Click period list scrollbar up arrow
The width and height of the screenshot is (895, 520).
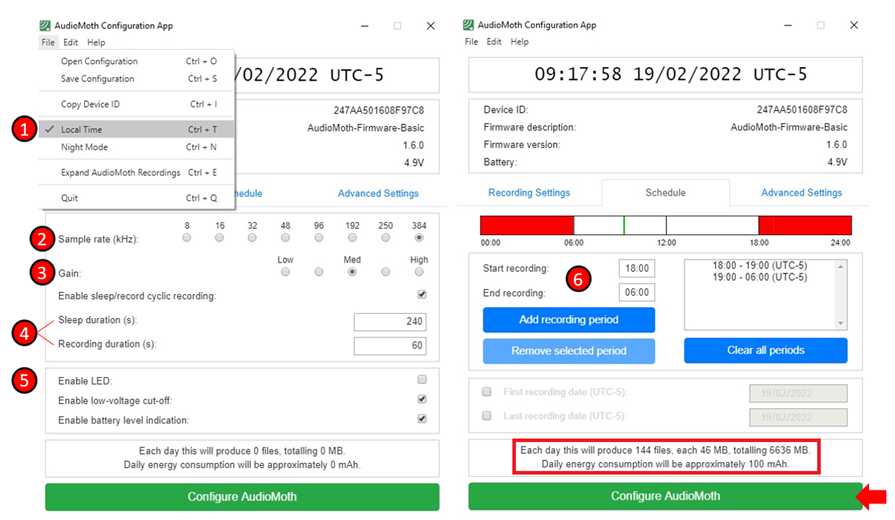tap(840, 267)
